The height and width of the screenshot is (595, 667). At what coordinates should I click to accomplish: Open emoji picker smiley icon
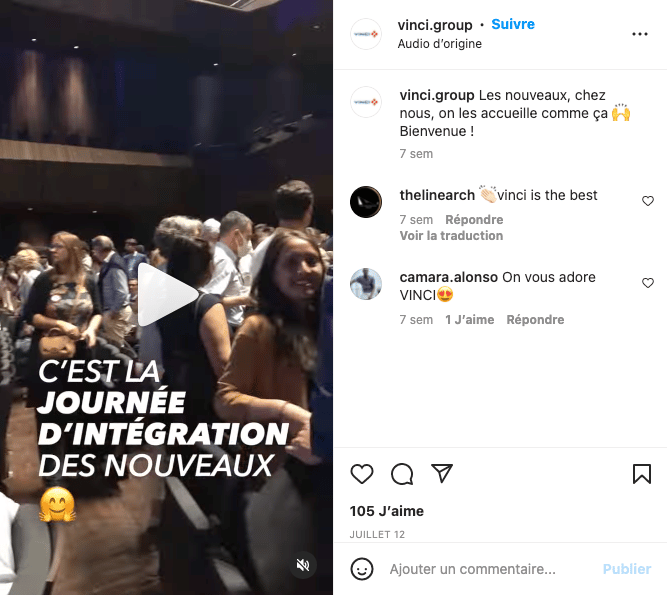click(362, 569)
